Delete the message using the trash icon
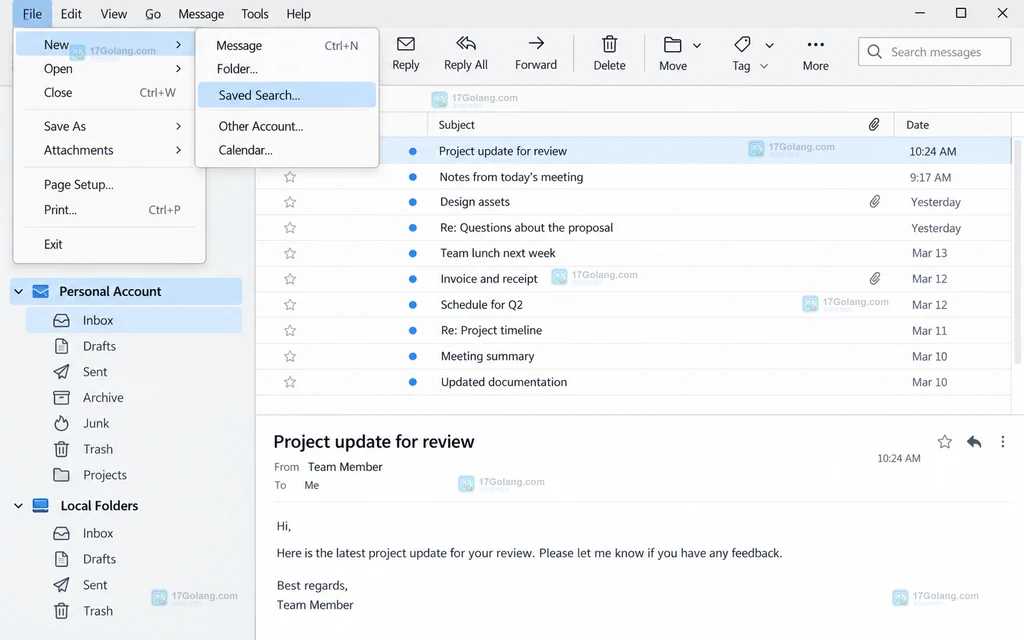This screenshot has height=640, width=1024. (x=609, y=44)
